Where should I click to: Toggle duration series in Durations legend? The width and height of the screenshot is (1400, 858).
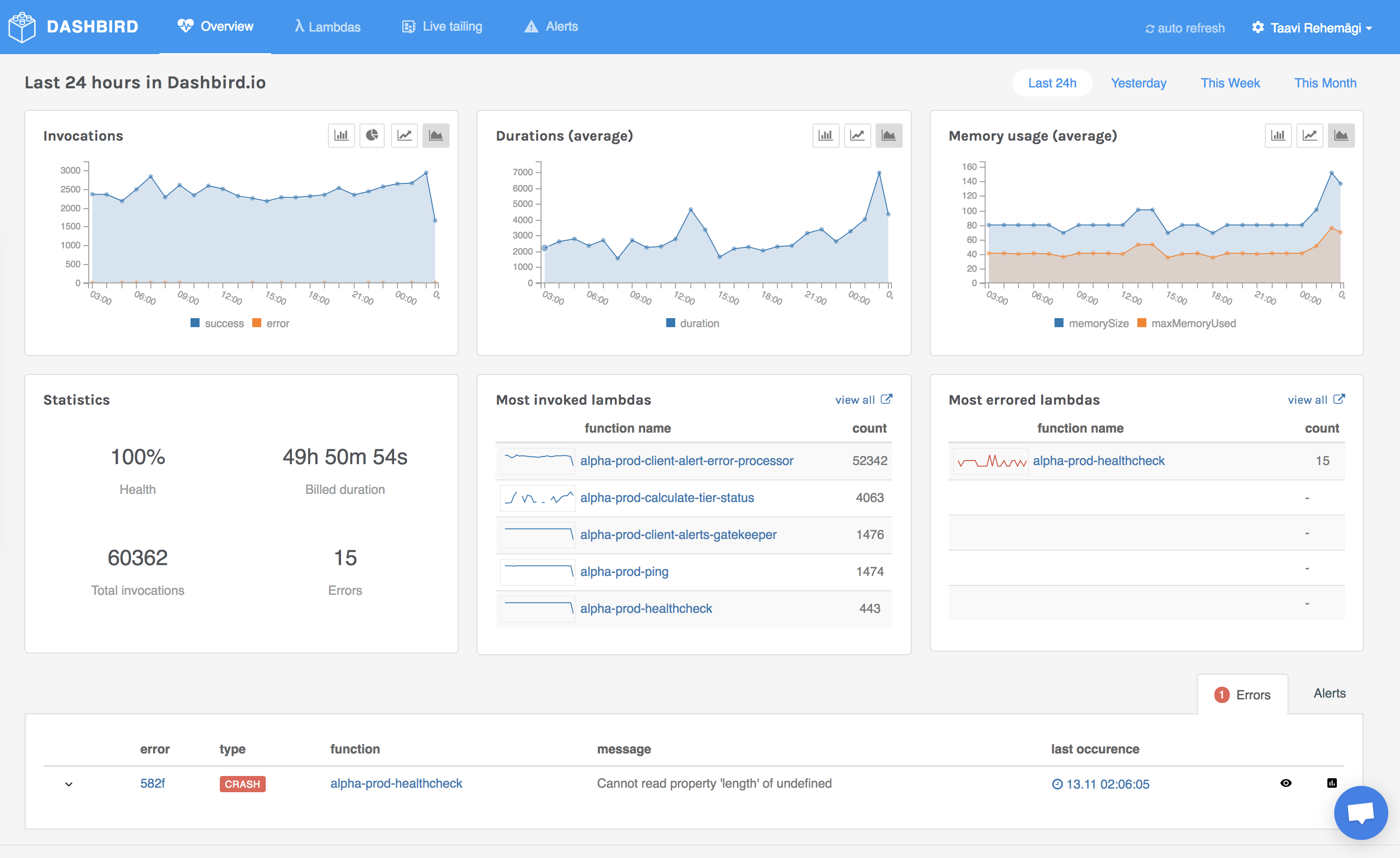(693, 324)
